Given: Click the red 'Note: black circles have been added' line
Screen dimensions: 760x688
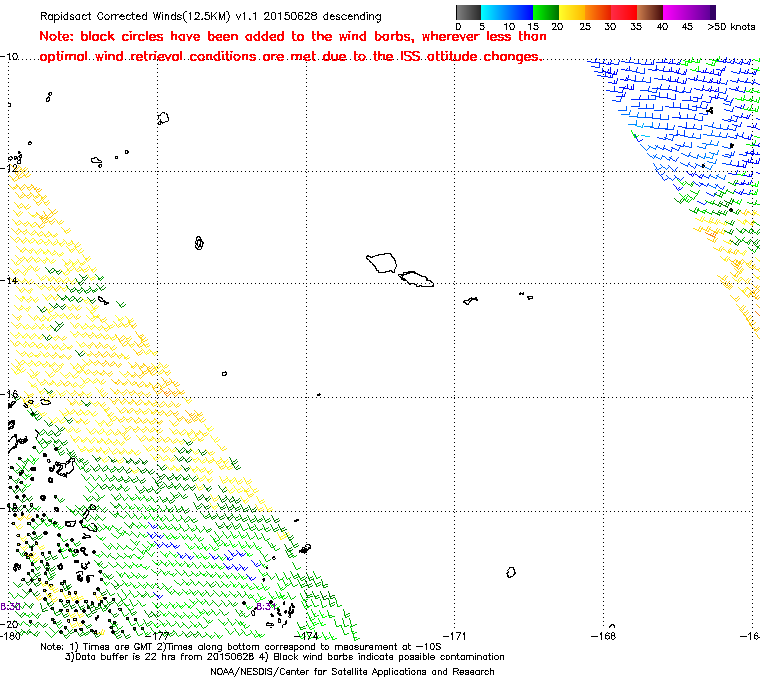Looking at the screenshot, I should coord(293,36).
